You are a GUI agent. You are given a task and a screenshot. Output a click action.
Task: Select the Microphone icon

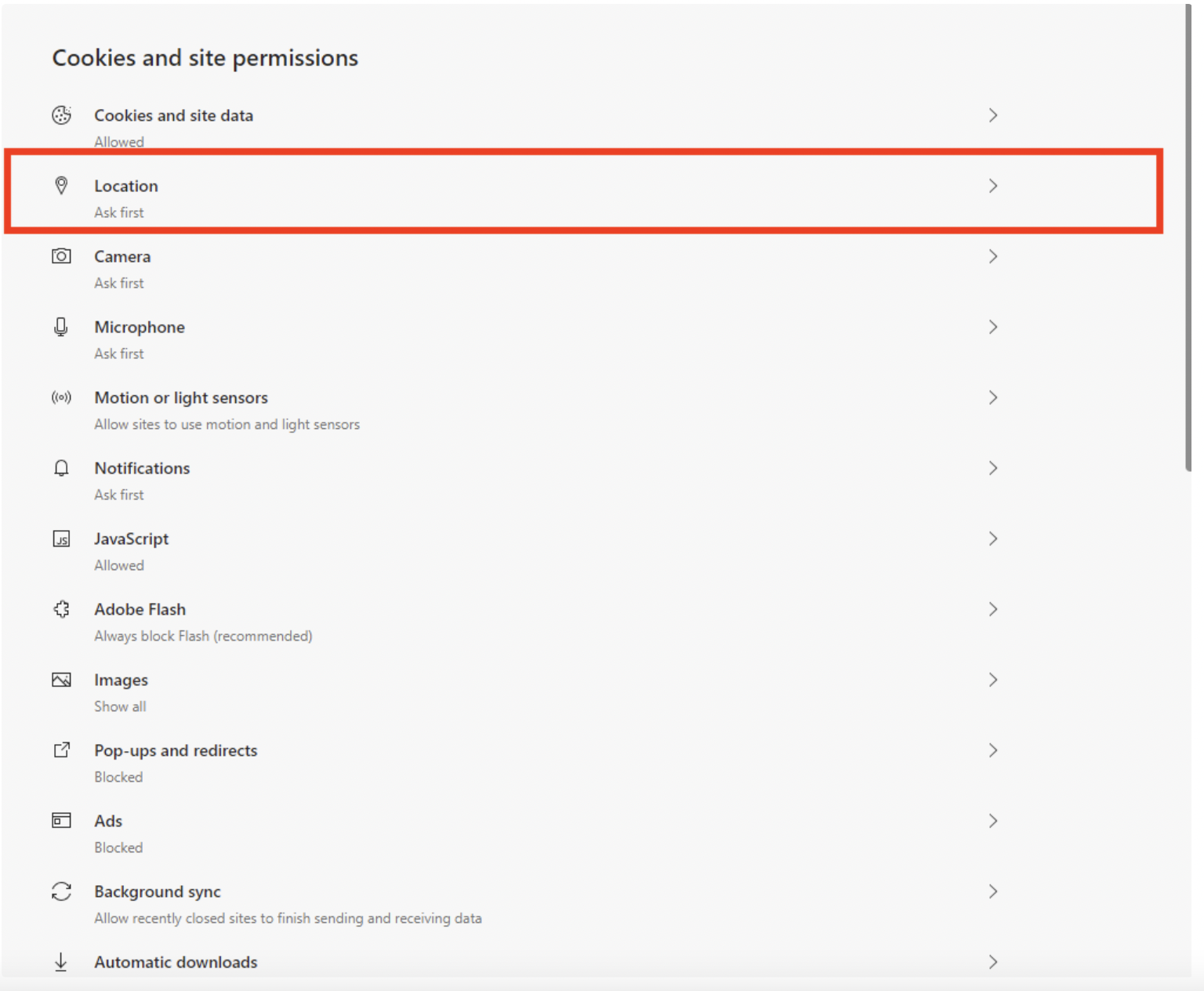pyautogui.click(x=61, y=327)
